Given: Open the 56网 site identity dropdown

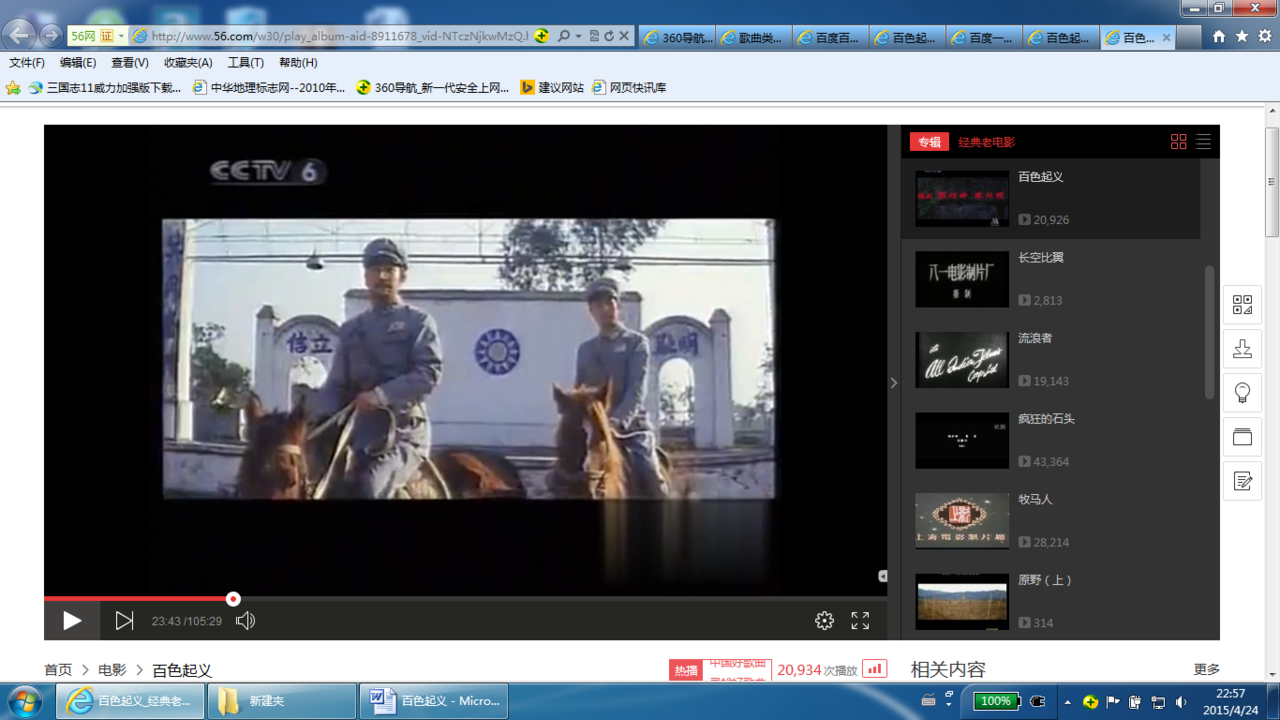Looking at the screenshot, I should 98,36.
